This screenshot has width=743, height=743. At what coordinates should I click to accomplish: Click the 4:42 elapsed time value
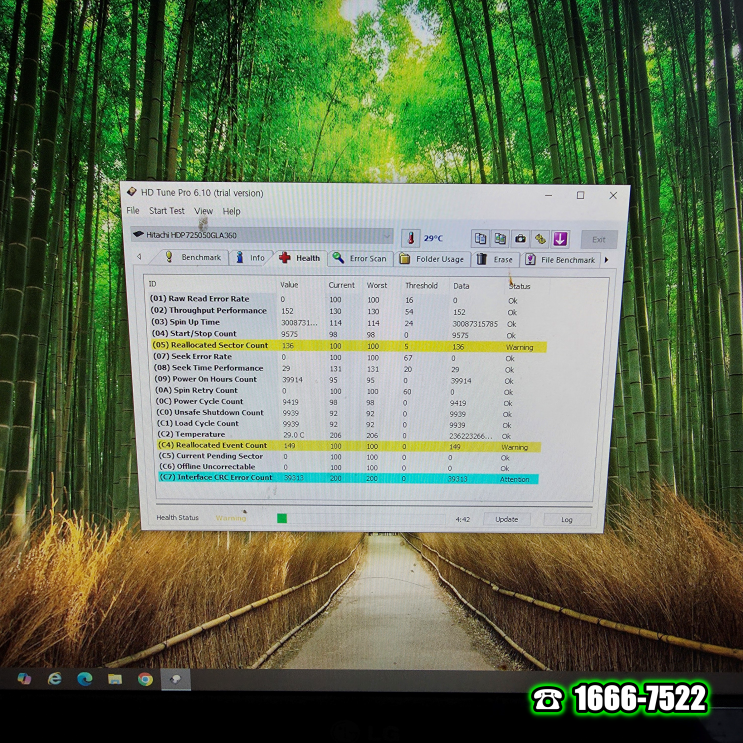click(462, 519)
